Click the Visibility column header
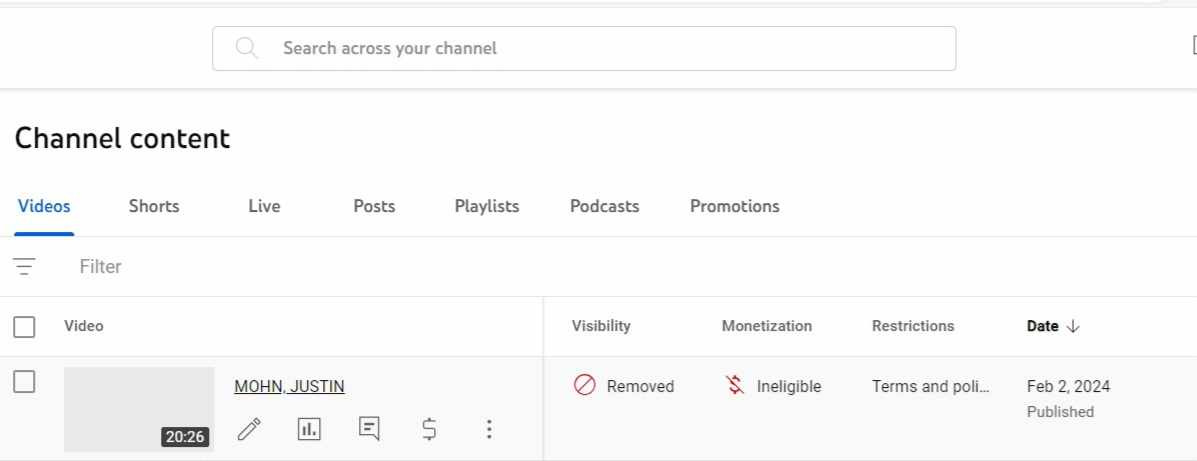 [602, 326]
